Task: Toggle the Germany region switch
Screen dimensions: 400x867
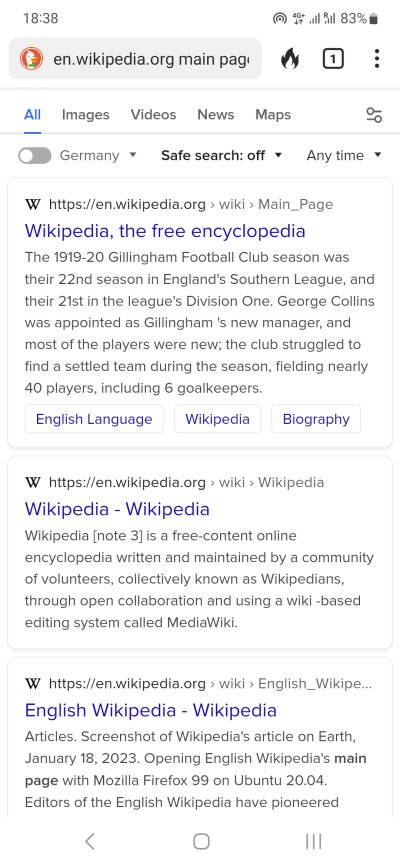Action: 34,155
